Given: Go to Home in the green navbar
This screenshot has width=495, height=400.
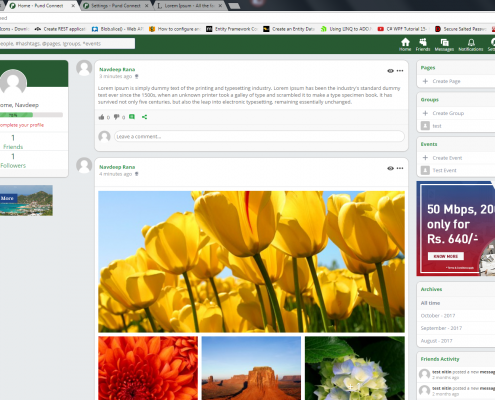Looking at the screenshot, I should (405, 44).
